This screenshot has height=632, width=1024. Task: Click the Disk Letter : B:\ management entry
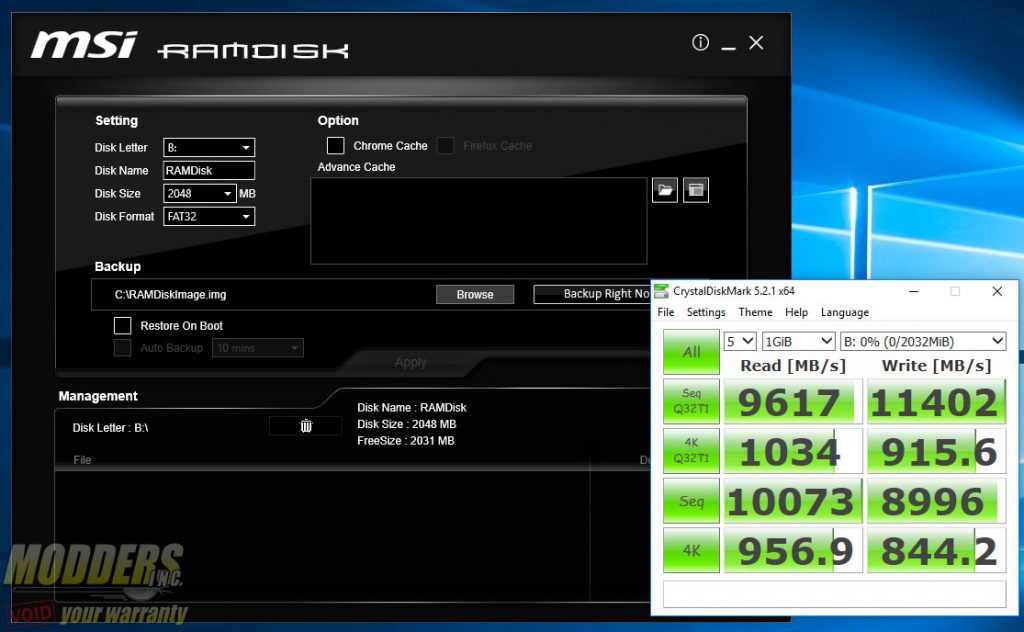click(110, 428)
